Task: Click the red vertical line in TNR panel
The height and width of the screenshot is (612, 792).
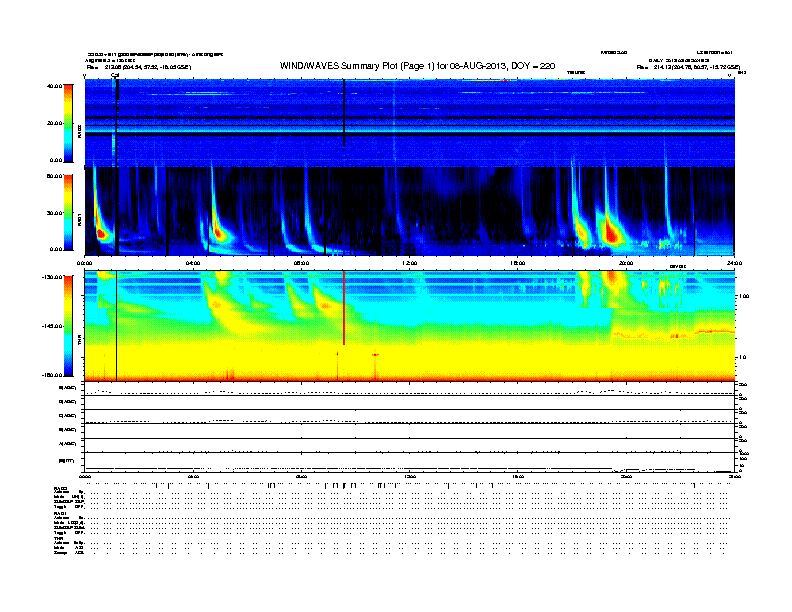Action: [x=344, y=308]
